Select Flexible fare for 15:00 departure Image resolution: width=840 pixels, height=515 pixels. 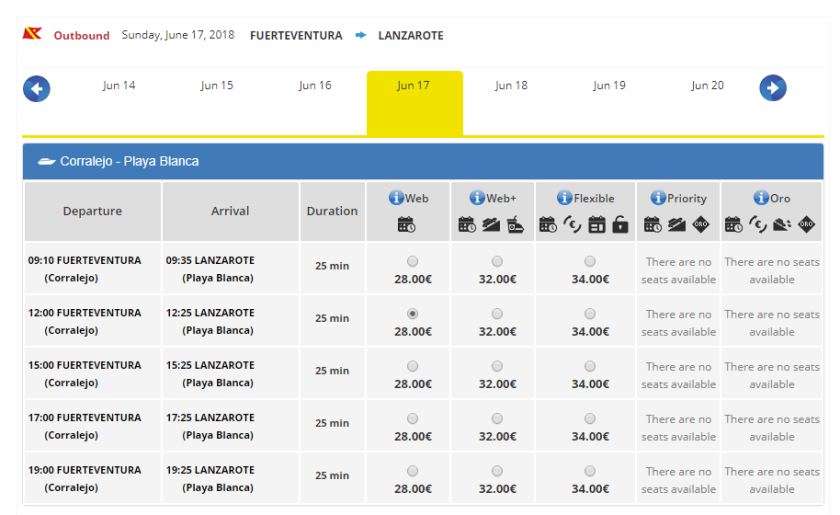pos(589,366)
